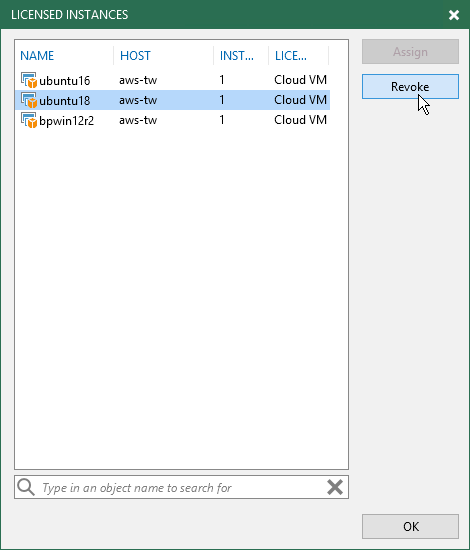Click instance count in ubuntu18 row

[x=222, y=100]
